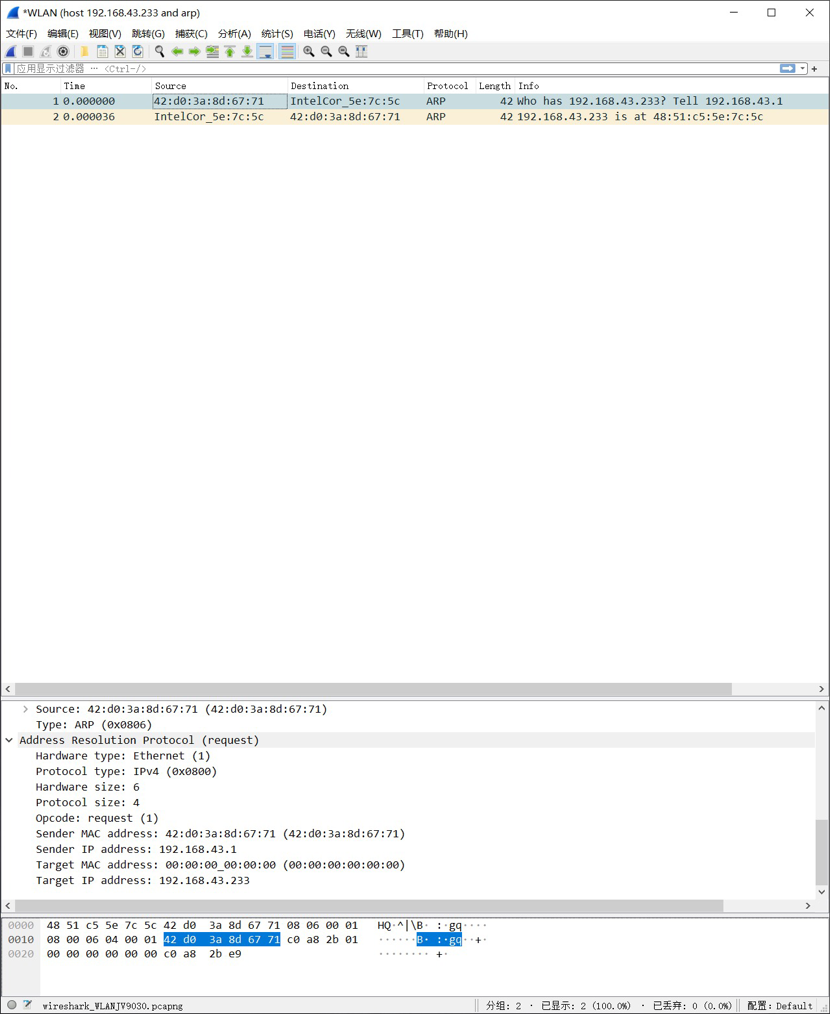Stop the running capture
The image size is (830, 1014).
point(28,52)
